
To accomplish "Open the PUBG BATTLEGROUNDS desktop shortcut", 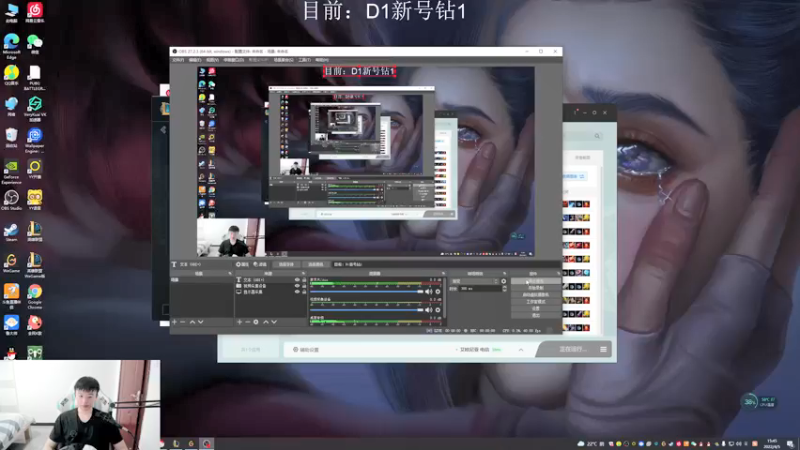I will [x=35, y=78].
